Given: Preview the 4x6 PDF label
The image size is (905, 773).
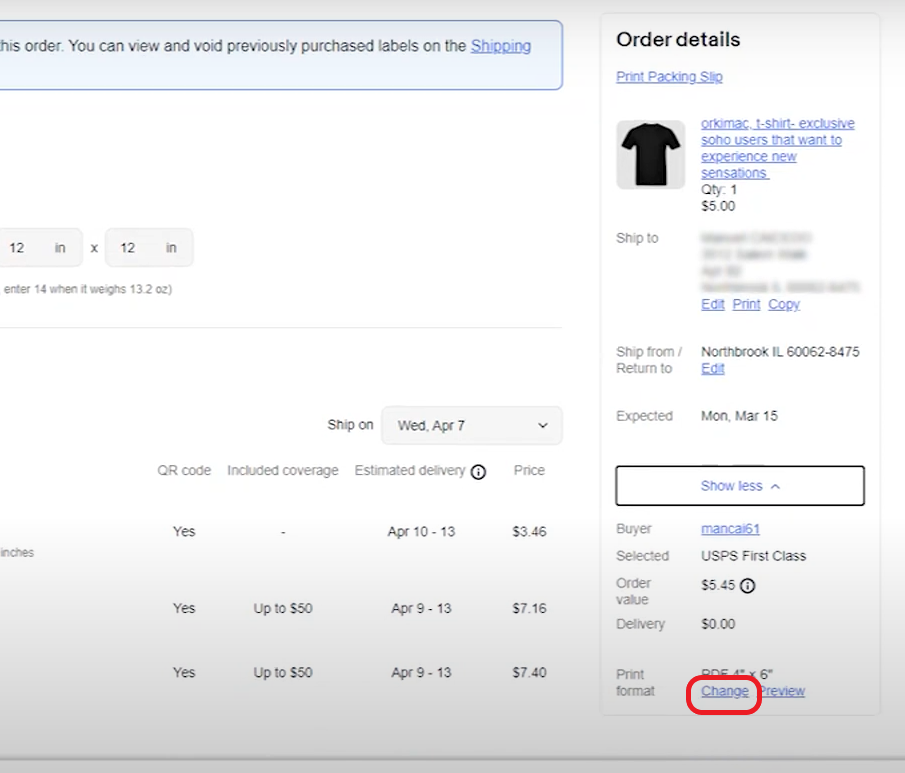Looking at the screenshot, I should (x=781, y=691).
